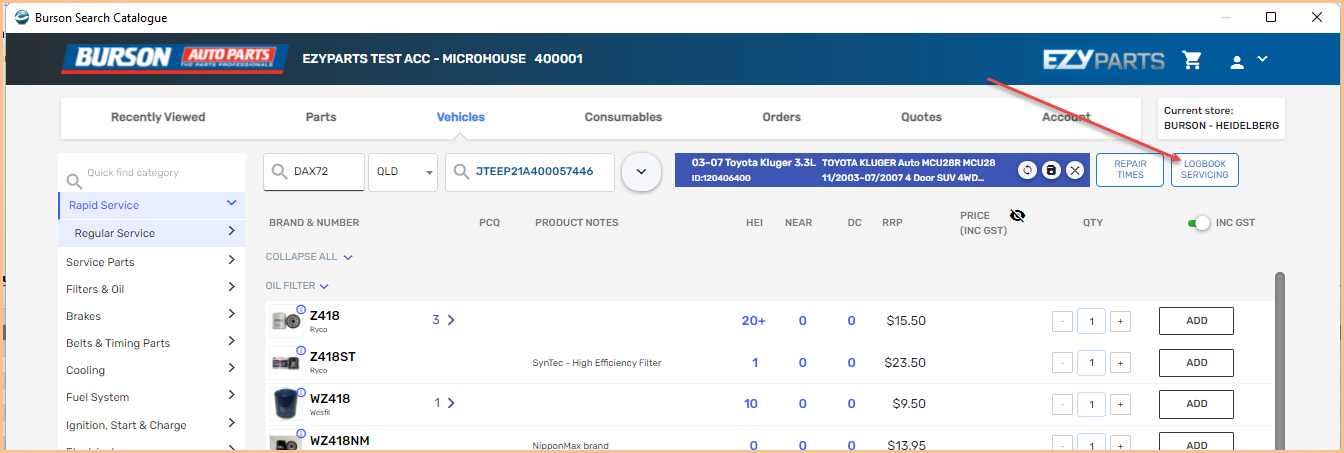Expand Belts & Timing Parts category
Screen dimensions: 1344x453
click(x=231, y=341)
